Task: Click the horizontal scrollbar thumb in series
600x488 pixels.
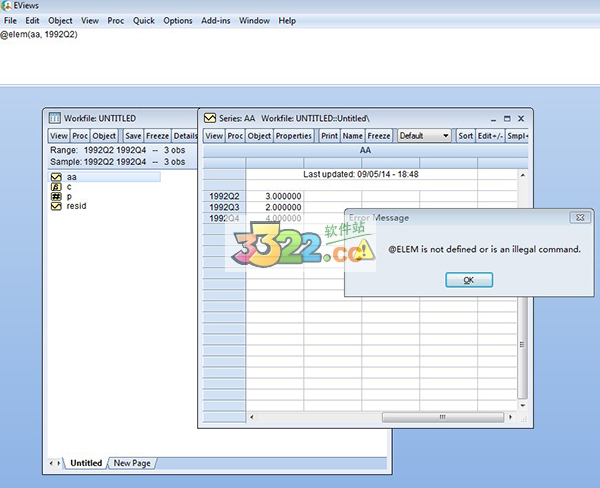Action: pos(443,417)
